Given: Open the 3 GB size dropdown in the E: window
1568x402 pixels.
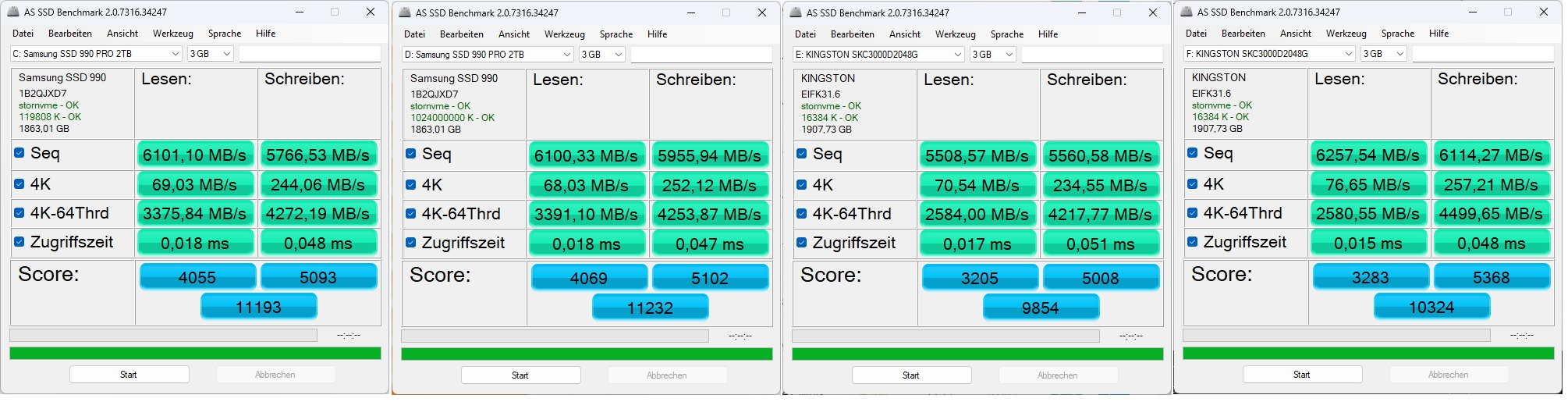Looking at the screenshot, I should point(993,55).
